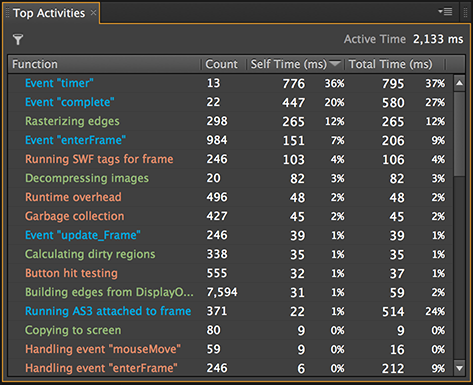Viewport: 473px width, 385px height.
Task: Open the panel options menu icon
Action: click(x=445, y=12)
